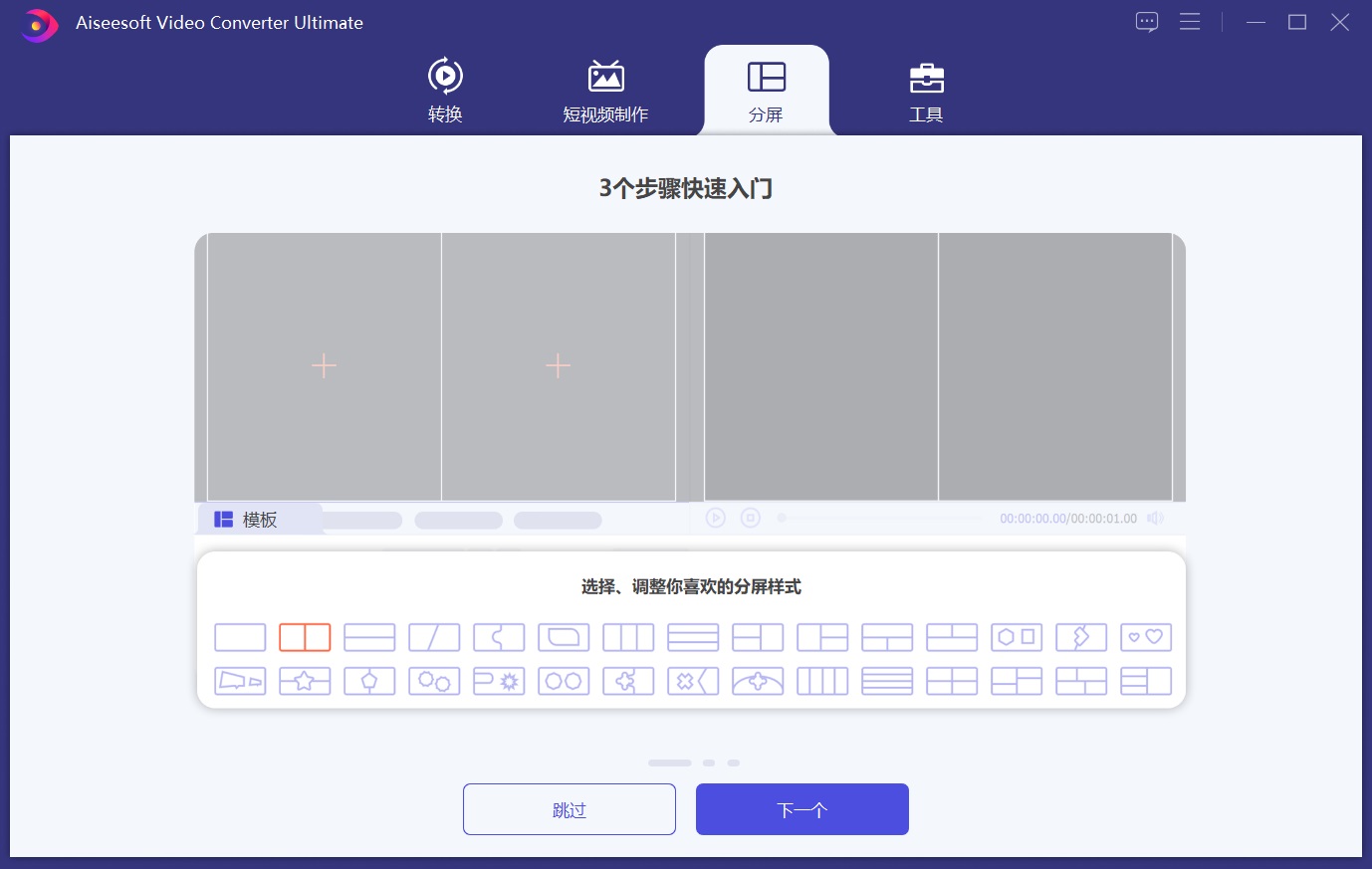Pick the two stacked rows layout template

369,637
